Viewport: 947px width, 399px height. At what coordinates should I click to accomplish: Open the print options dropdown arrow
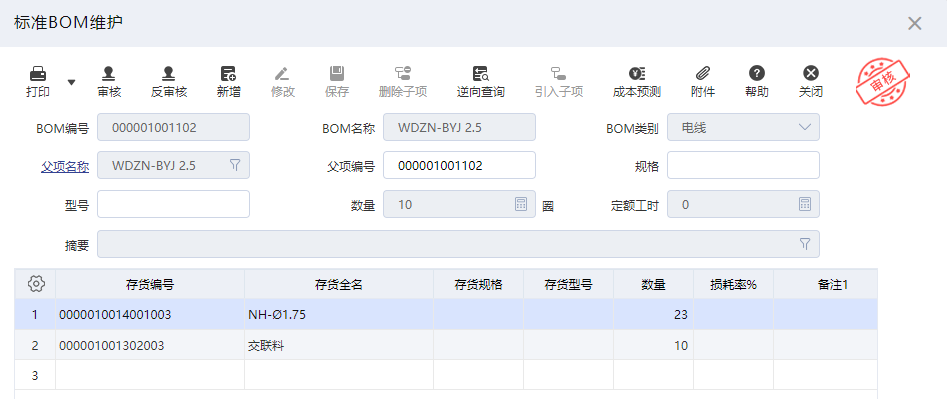point(71,82)
